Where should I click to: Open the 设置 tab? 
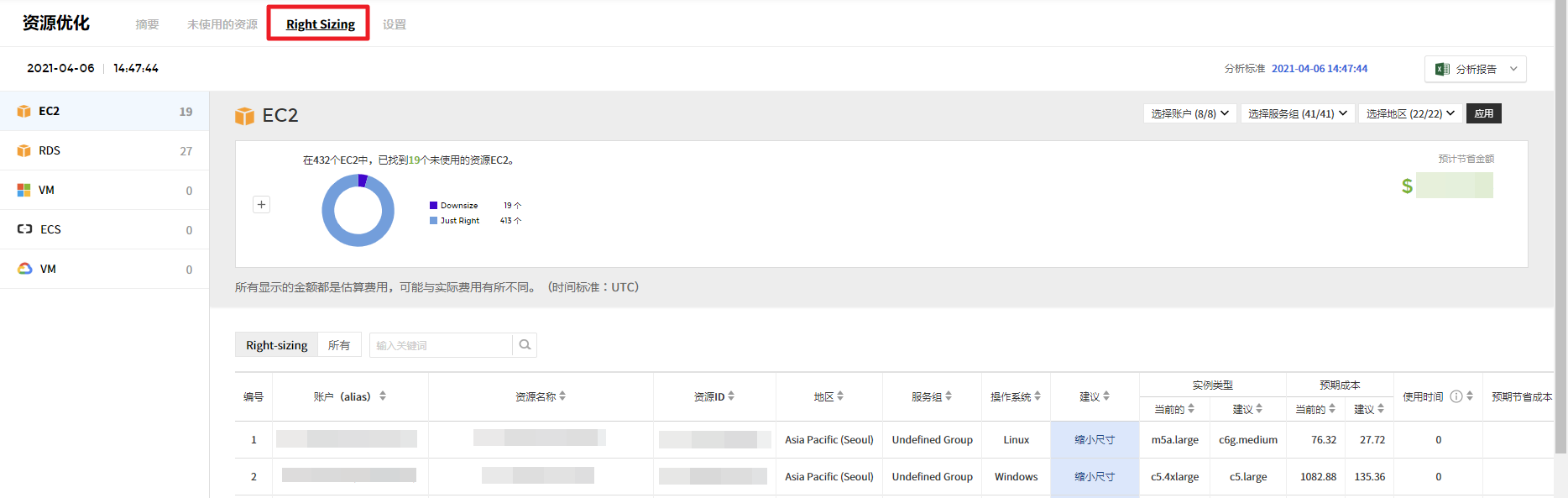pyautogui.click(x=394, y=24)
